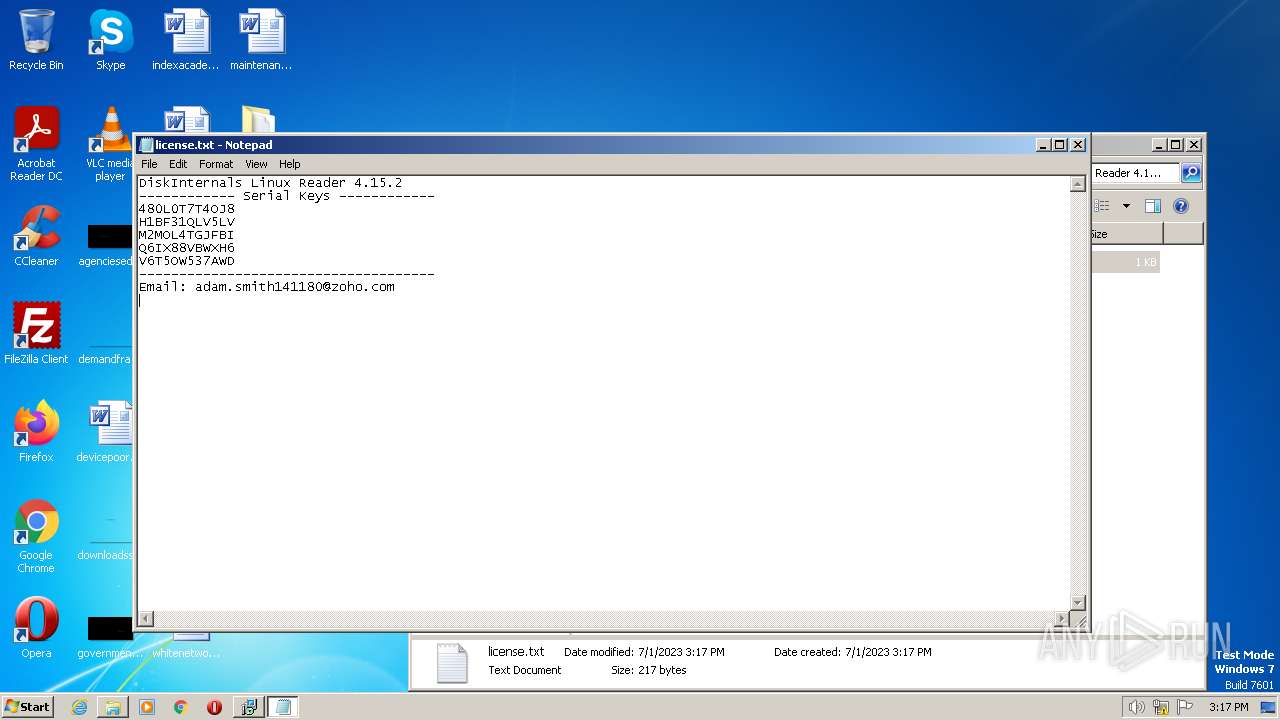Select Notepad task in the taskbar
The image size is (1280, 720).
(283, 707)
